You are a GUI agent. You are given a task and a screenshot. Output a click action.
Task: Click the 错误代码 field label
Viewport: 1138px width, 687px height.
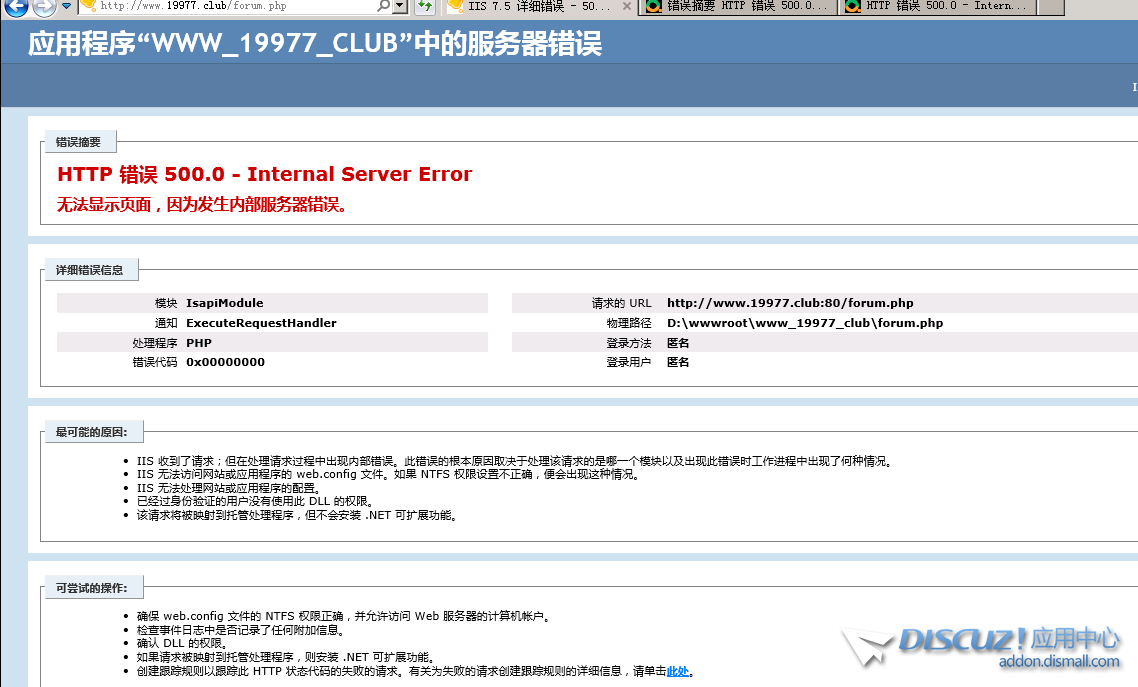tap(155, 362)
